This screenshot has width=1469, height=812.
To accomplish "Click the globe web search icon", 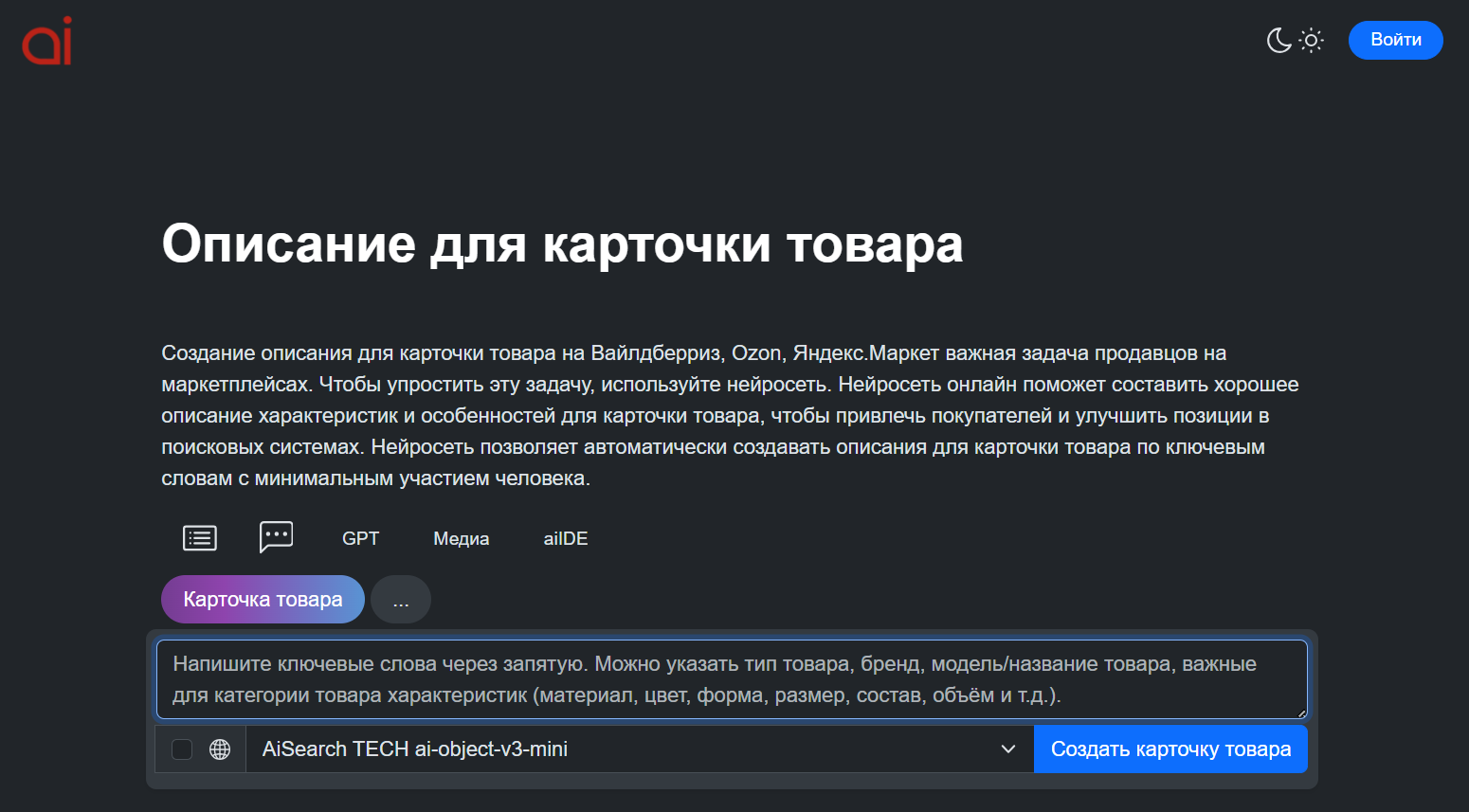I will point(220,749).
